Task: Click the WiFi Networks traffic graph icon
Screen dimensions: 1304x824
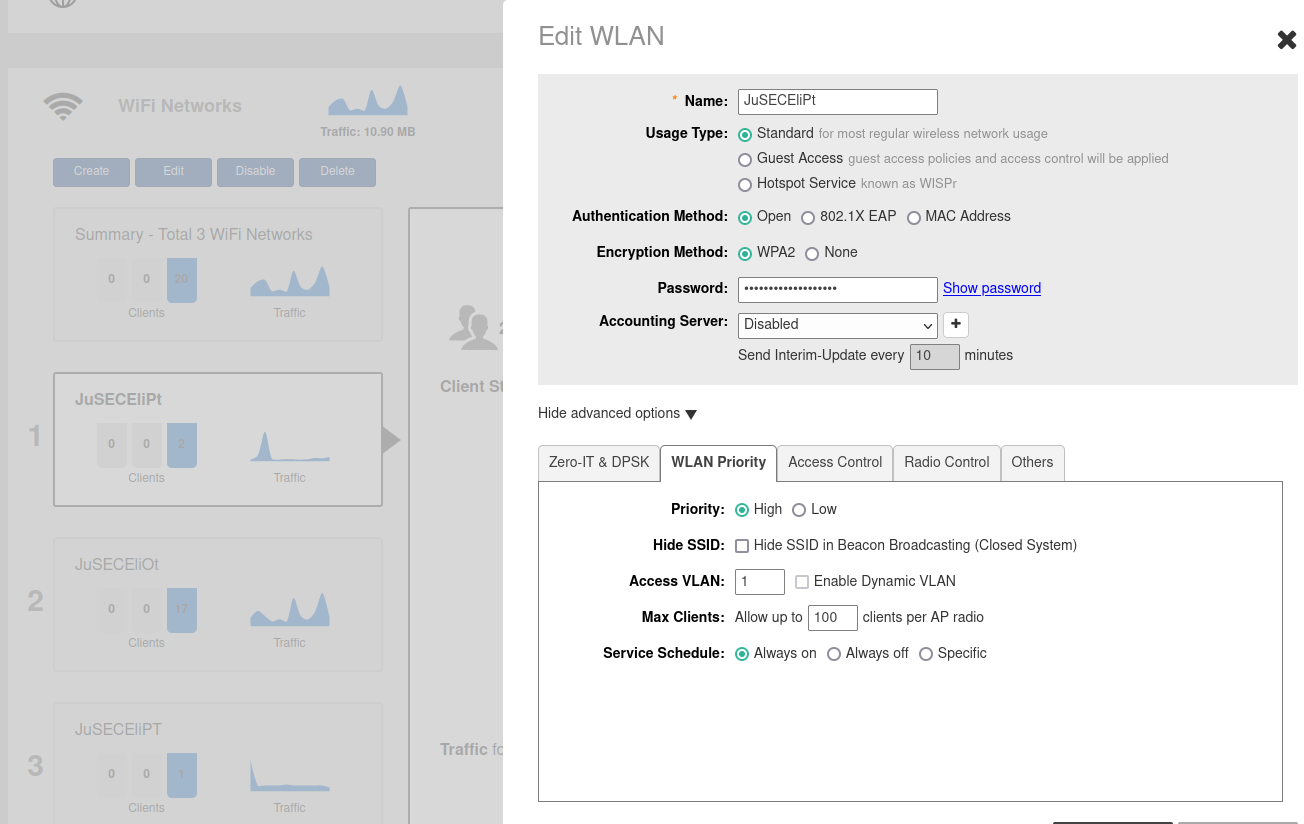Action: (x=368, y=101)
